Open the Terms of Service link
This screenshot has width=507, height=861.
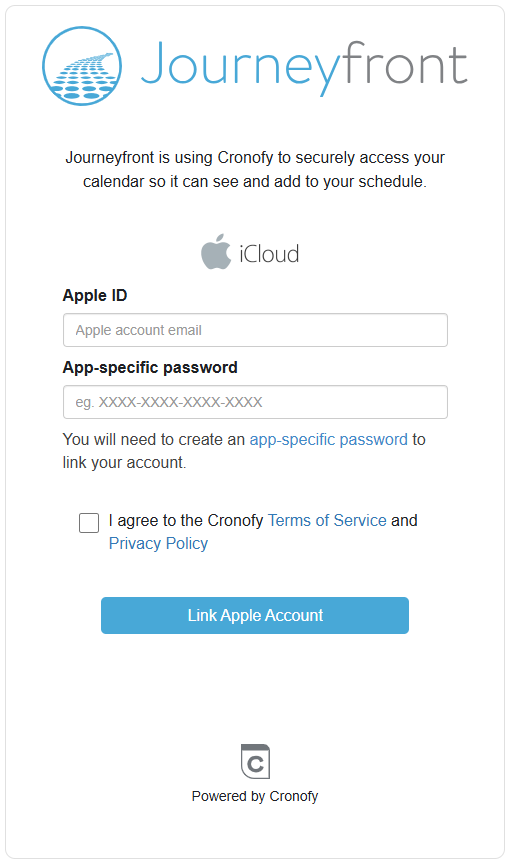click(x=327, y=520)
